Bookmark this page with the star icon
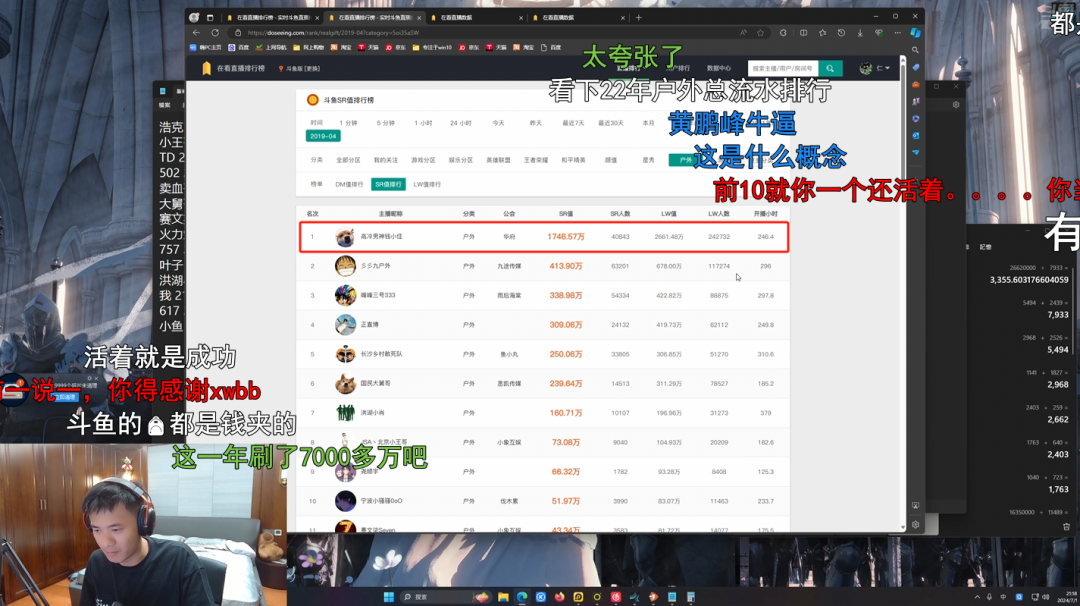The image size is (1080, 606). click(x=760, y=32)
